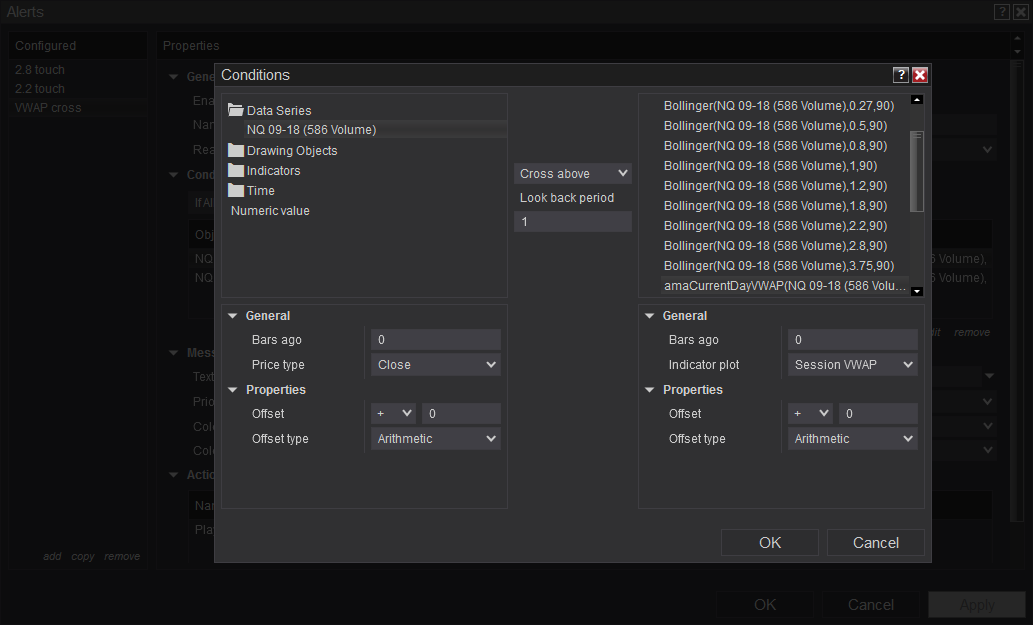Select Bollinger 0.5,90 indicator
This screenshot has width=1033, height=625.
[x=775, y=126]
